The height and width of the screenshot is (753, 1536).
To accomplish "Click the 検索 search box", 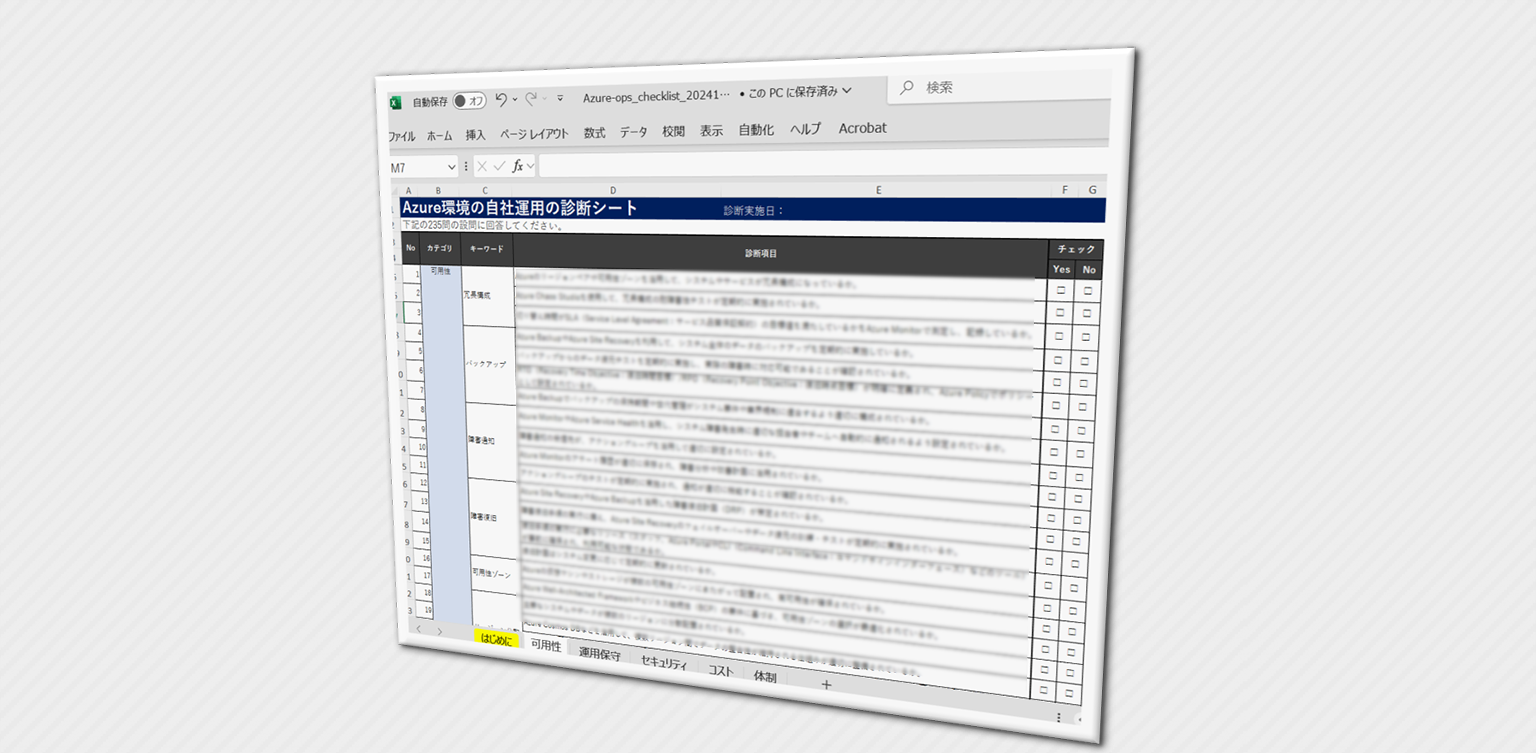I will 999,87.
